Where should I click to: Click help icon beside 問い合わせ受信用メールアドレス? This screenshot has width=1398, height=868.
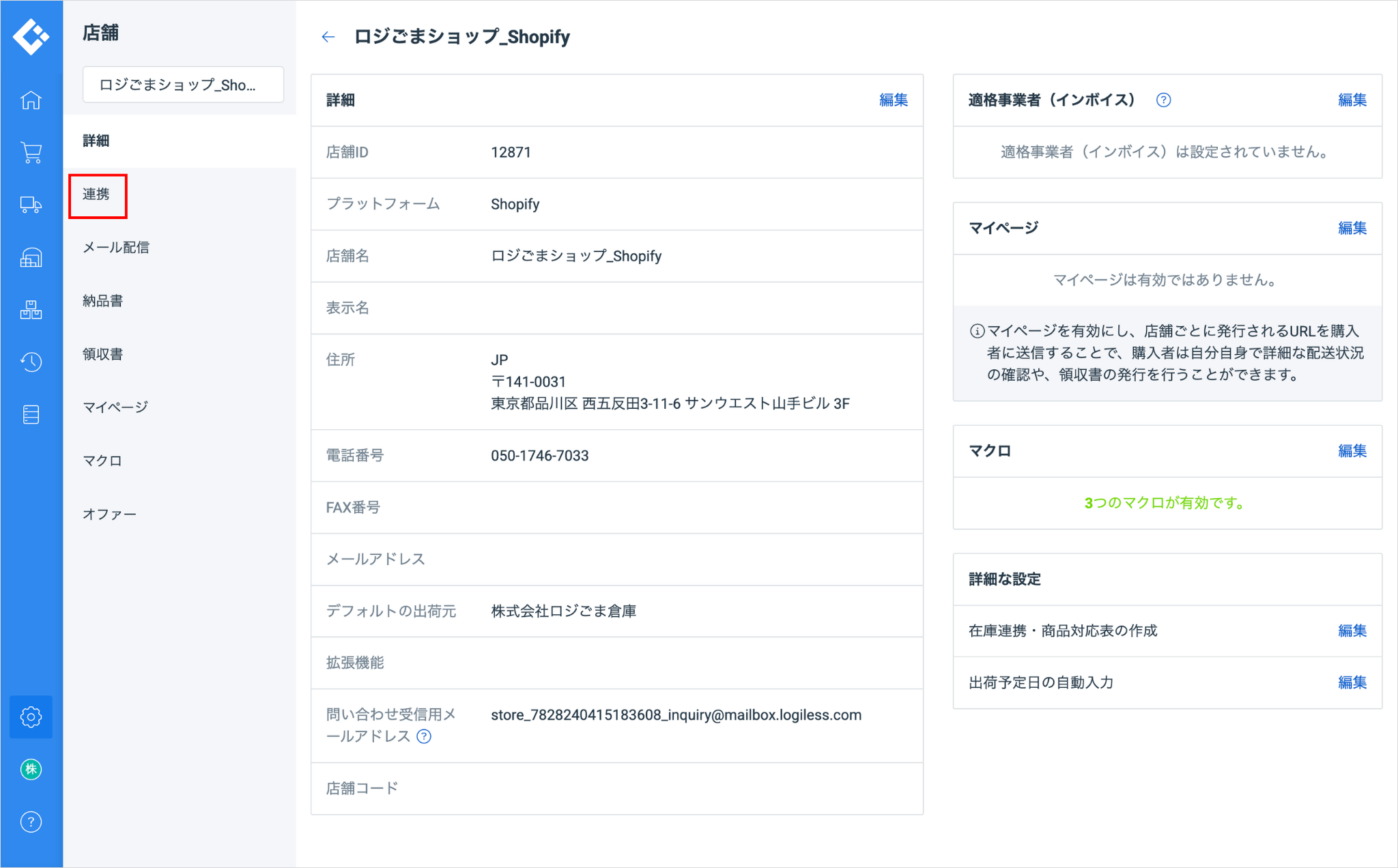424,736
